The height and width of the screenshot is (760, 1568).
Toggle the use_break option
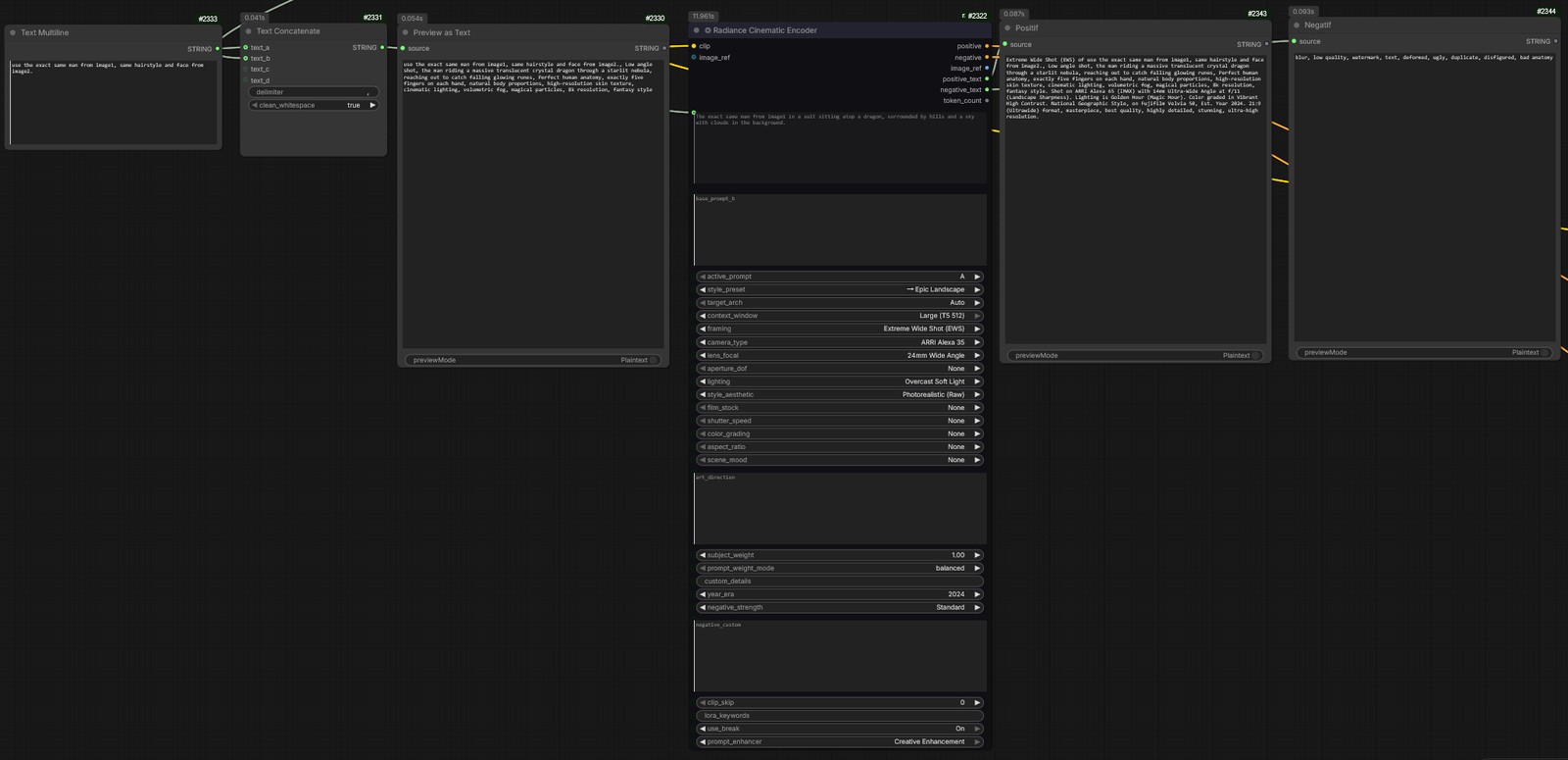click(x=839, y=729)
